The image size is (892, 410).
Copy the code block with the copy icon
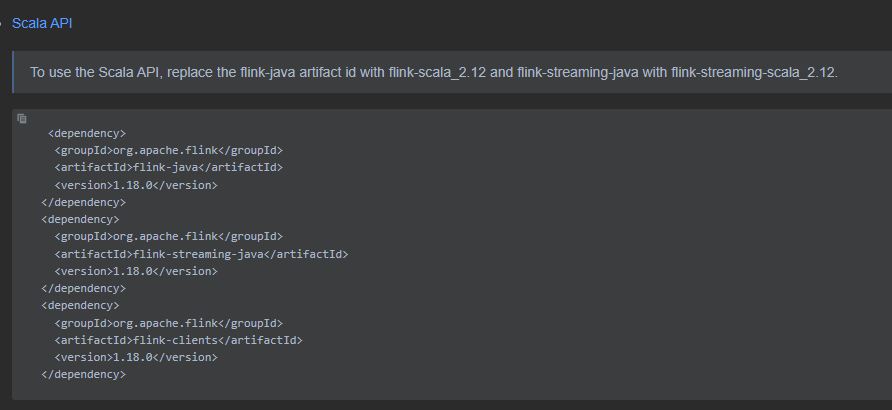pos(22,118)
